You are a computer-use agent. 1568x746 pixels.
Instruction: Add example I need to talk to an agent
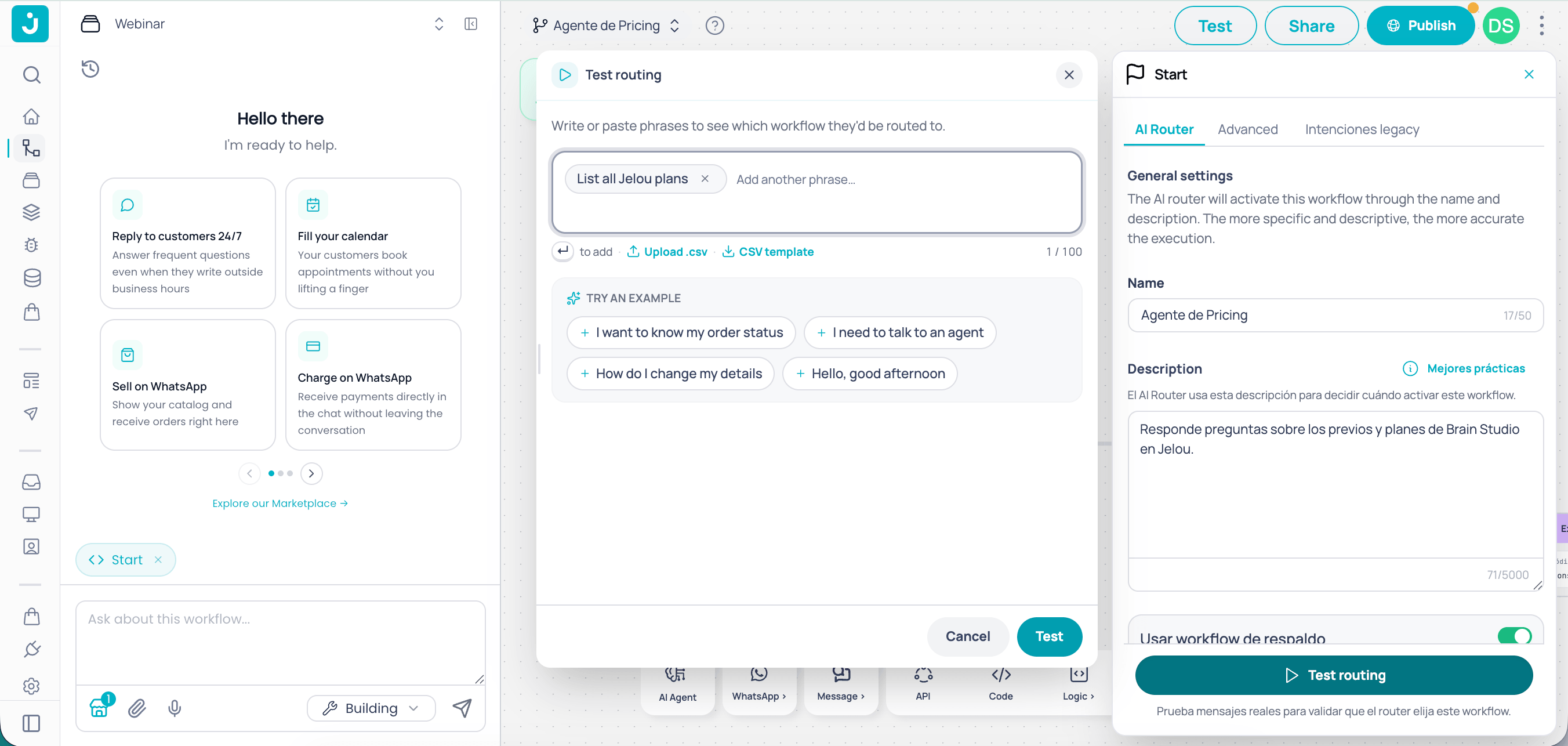coord(899,332)
